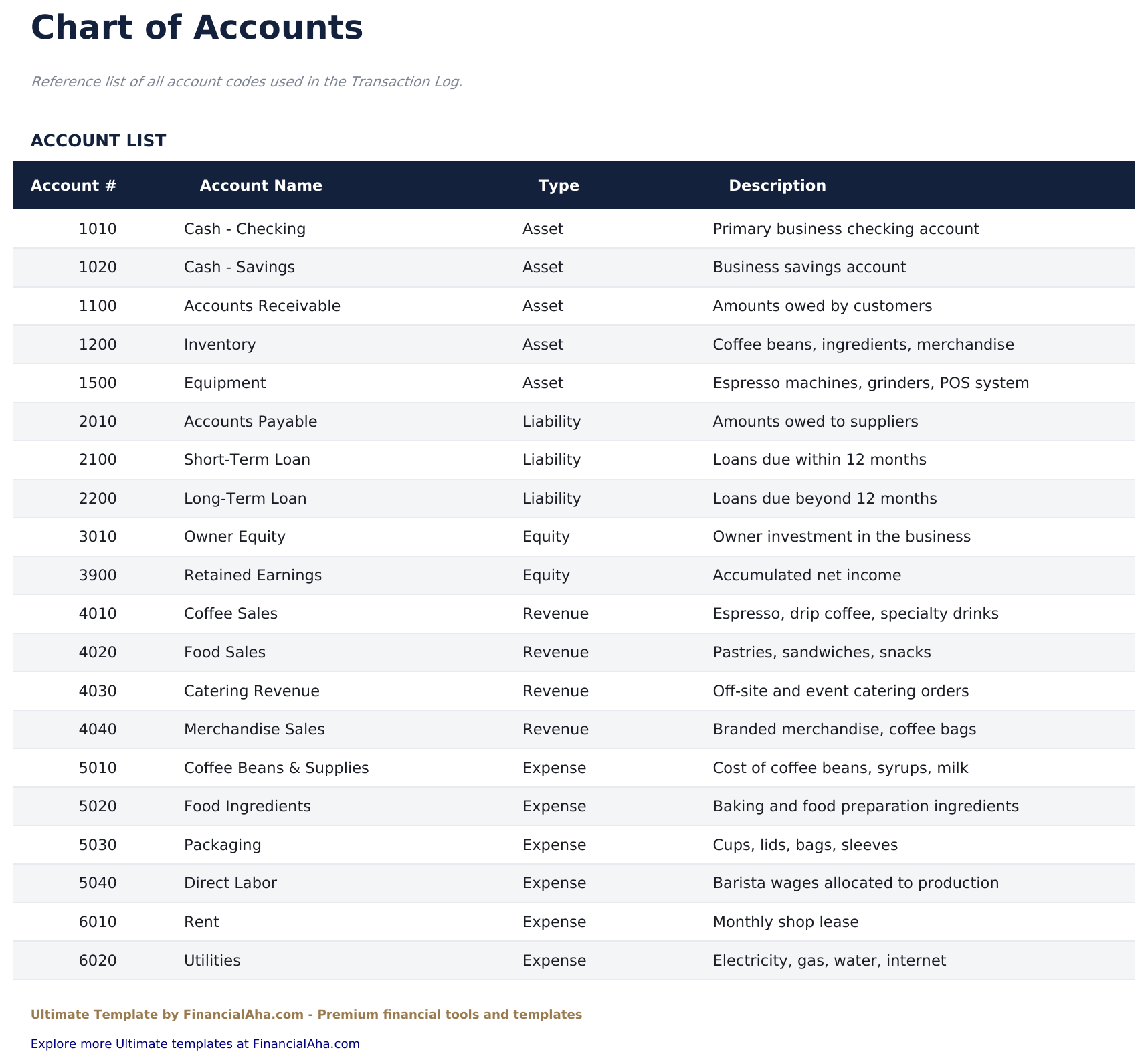Image resolution: width=1148 pixels, height=1064 pixels.
Task: Click account 2010 Accounts Payable
Action: click(x=250, y=421)
